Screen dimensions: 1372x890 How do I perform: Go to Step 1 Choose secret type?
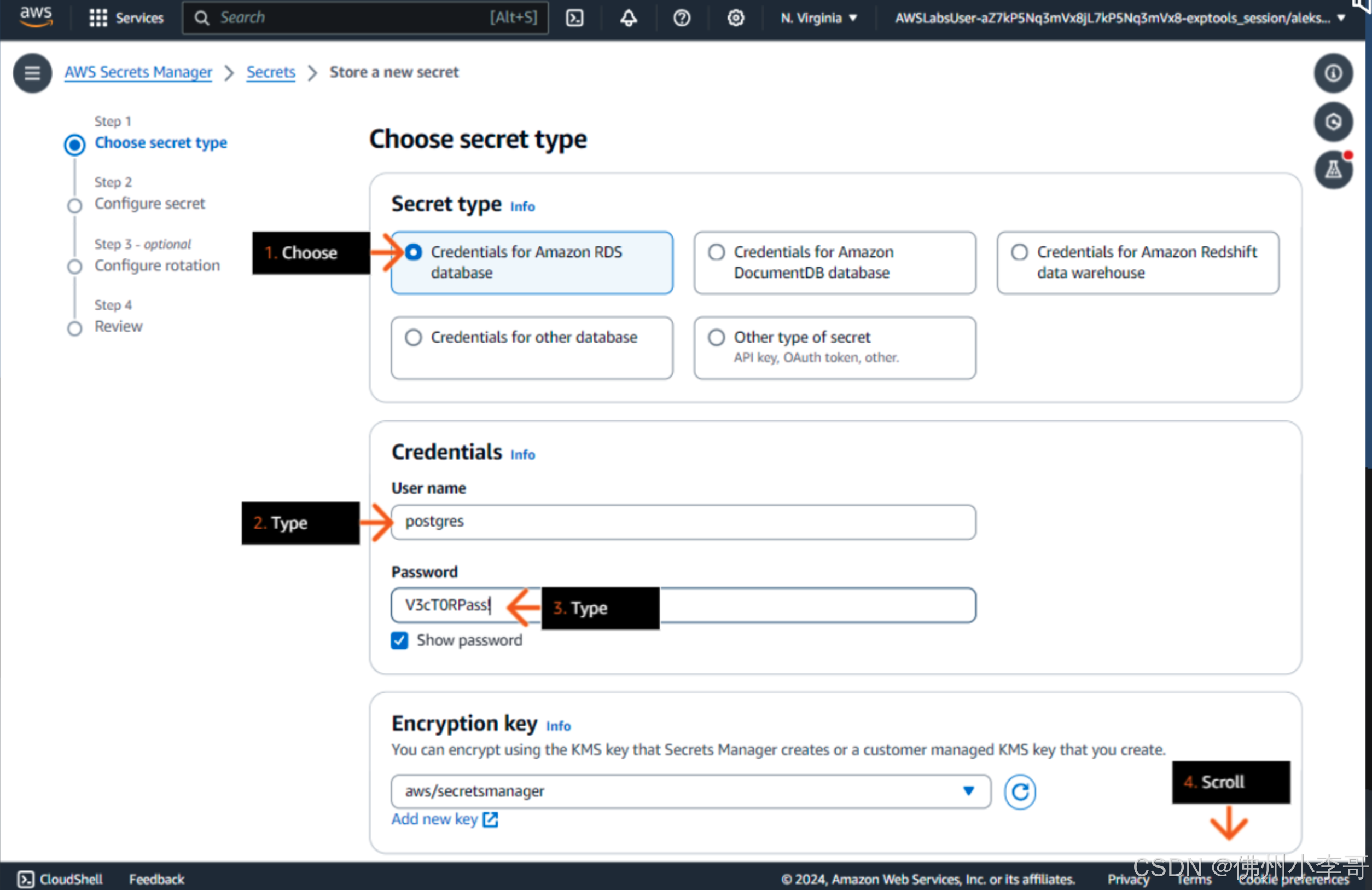(x=161, y=142)
